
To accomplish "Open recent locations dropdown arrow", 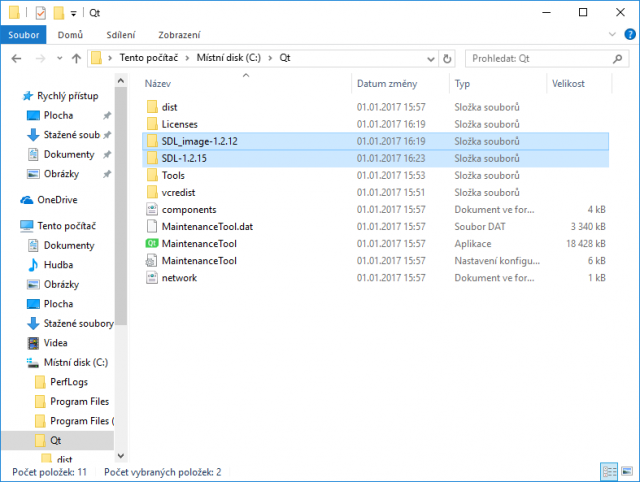I will (x=60, y=59).
